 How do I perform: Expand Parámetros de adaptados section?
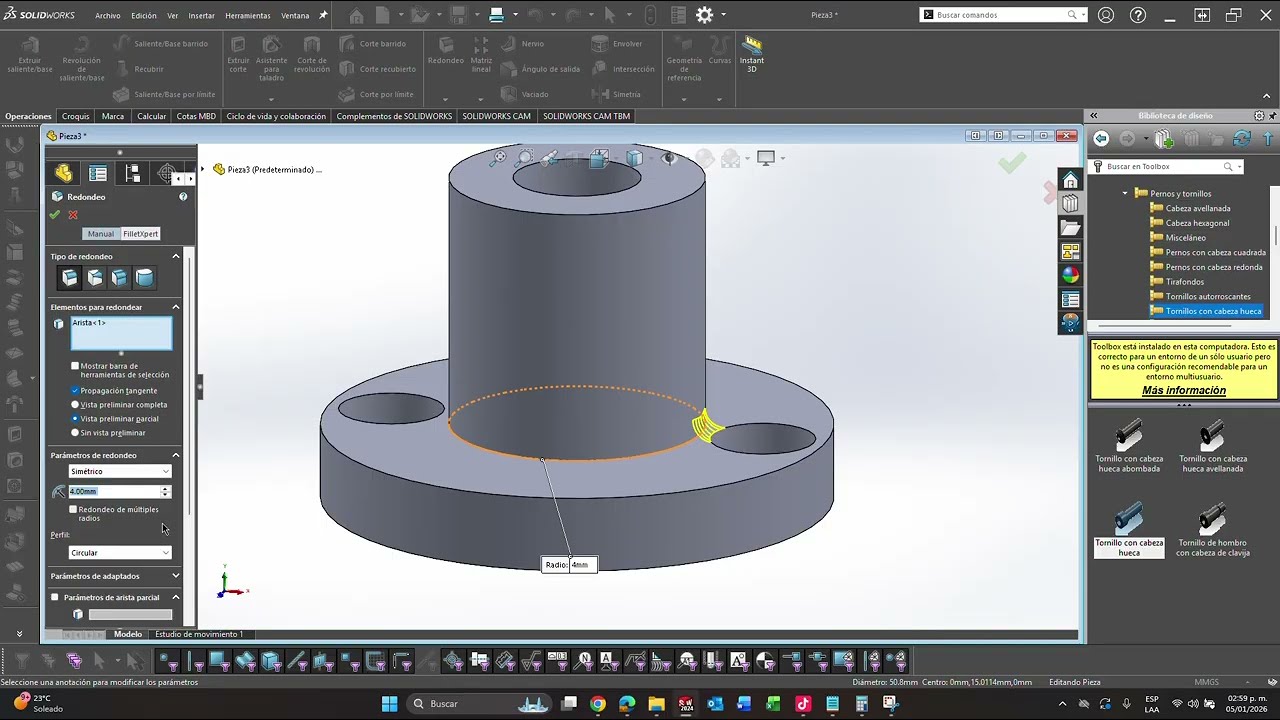[176, 576]
